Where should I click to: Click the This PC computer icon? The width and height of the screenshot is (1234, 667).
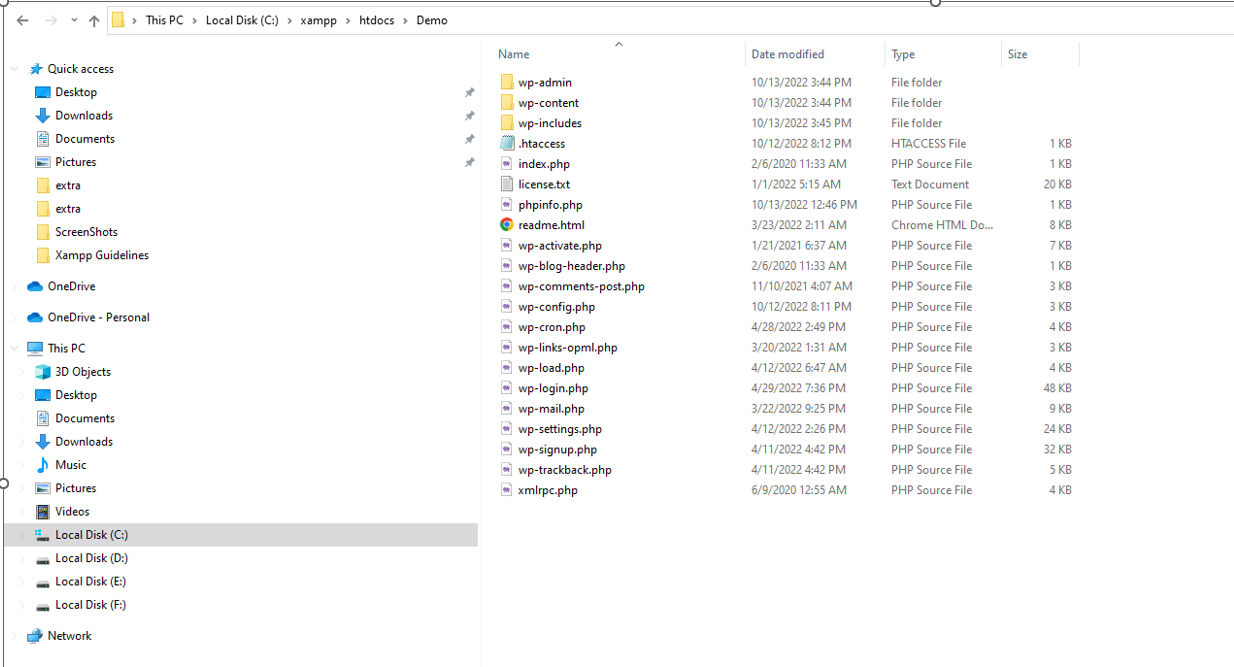(x=35, y=348)
